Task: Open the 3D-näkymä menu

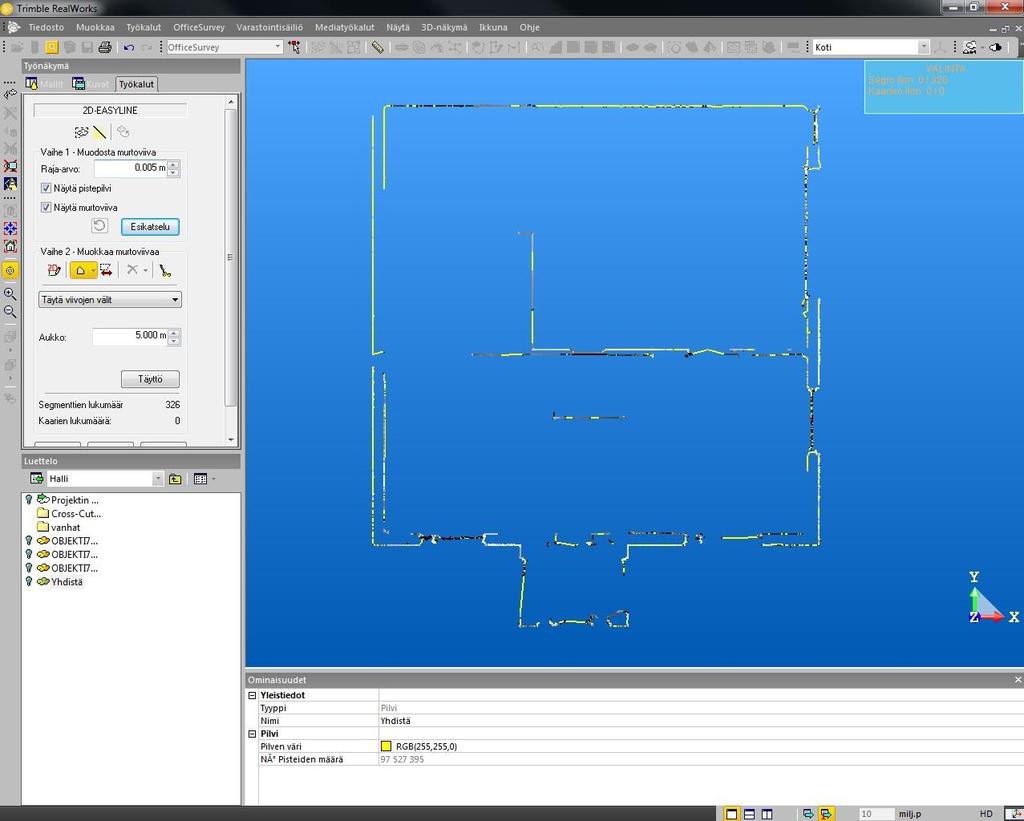Action: (x=444, y=27)
